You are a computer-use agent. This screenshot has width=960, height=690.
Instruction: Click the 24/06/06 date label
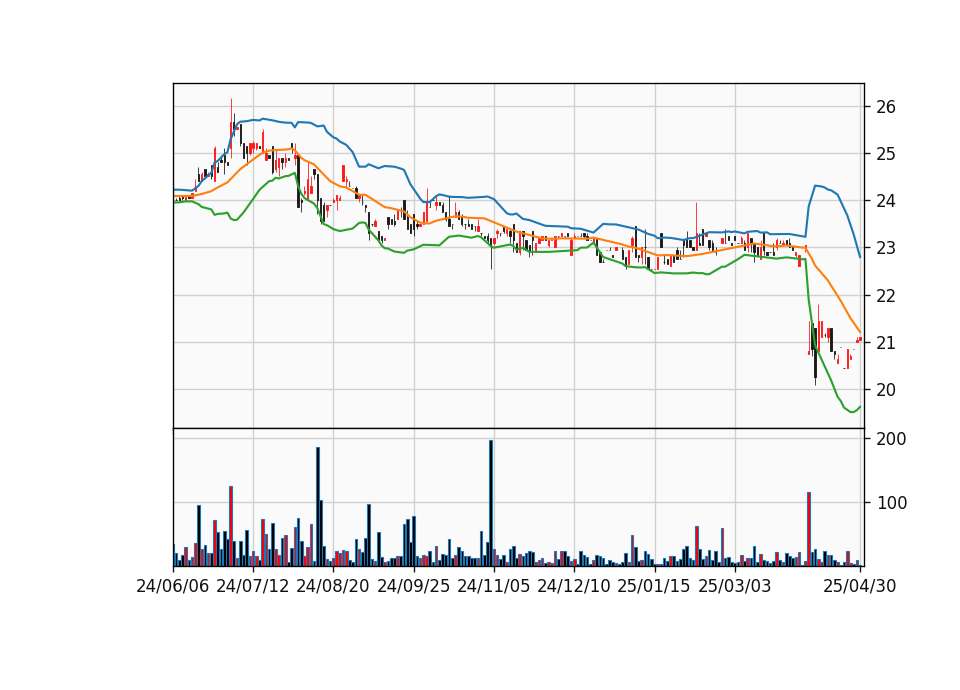173,586
